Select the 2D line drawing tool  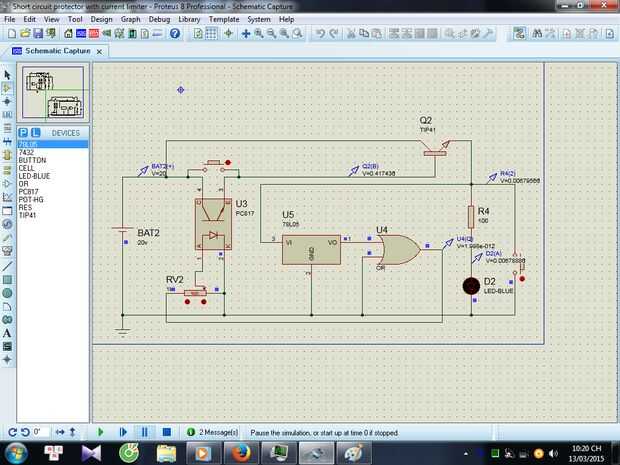coord(7,266)
